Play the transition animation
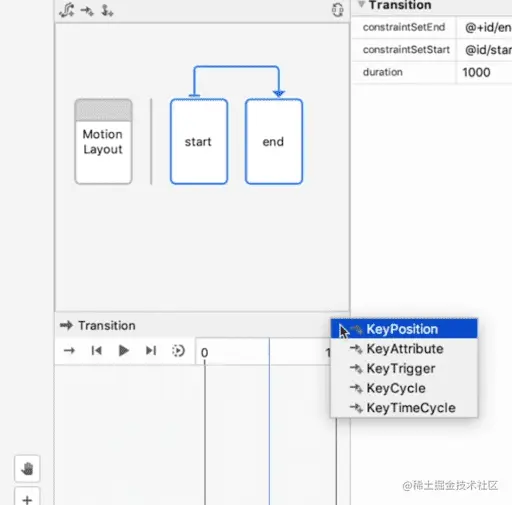Screen dimensions: 512x505 124,351
